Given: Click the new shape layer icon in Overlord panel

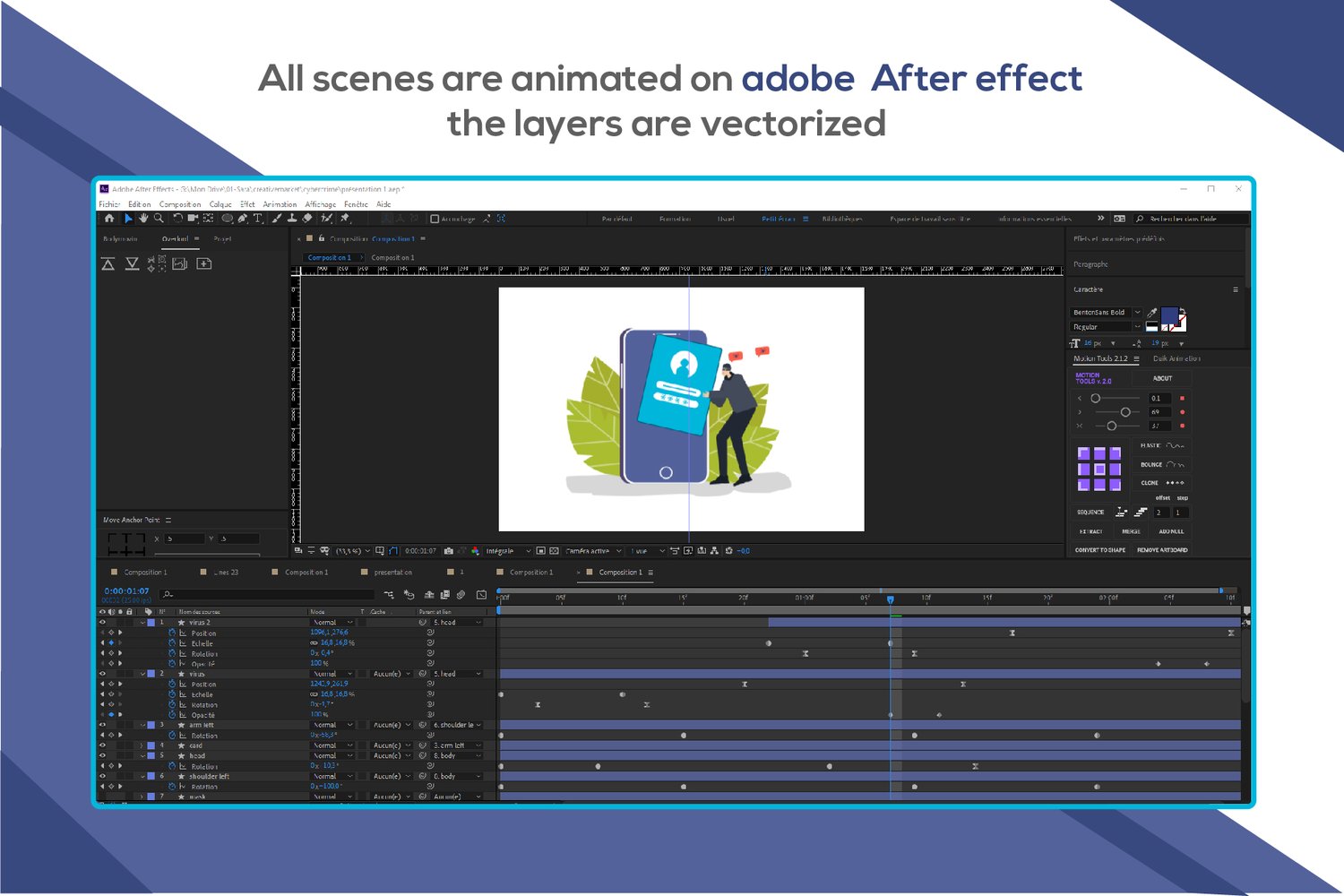Looking at the screenshot, I should click(x=204, y=263).
